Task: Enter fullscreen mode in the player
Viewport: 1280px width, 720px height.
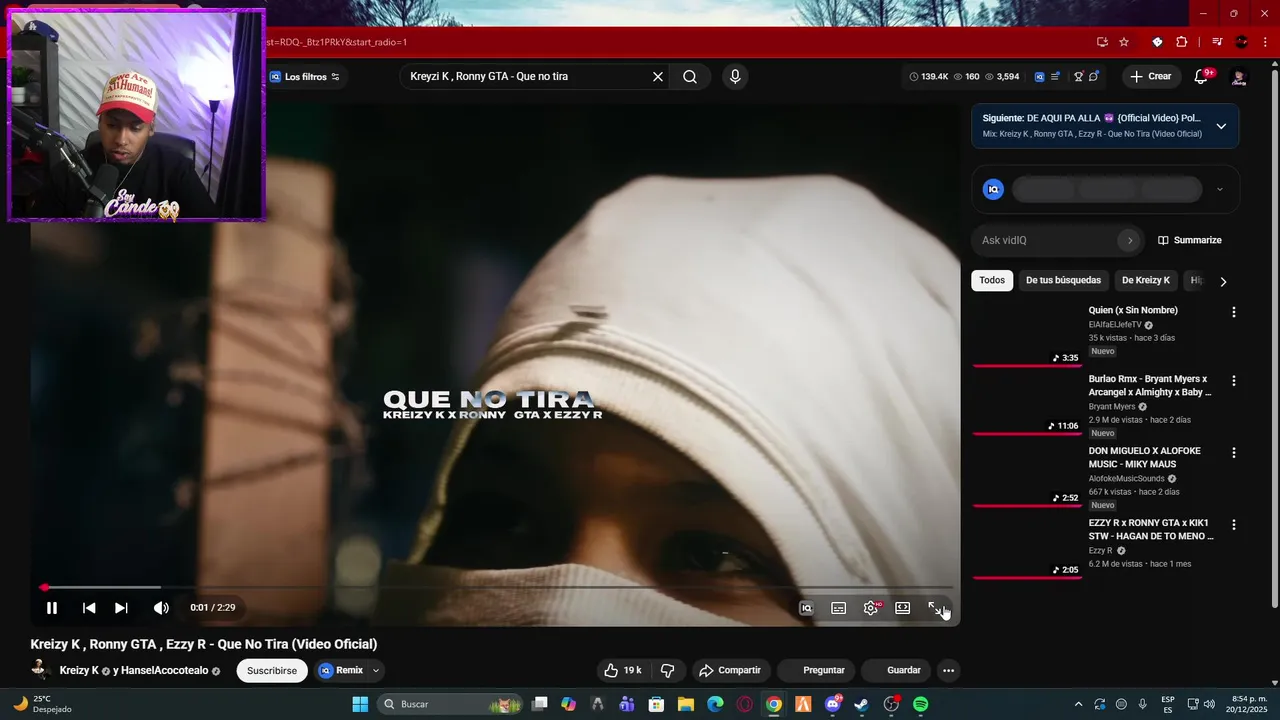Action: (936, 608)
